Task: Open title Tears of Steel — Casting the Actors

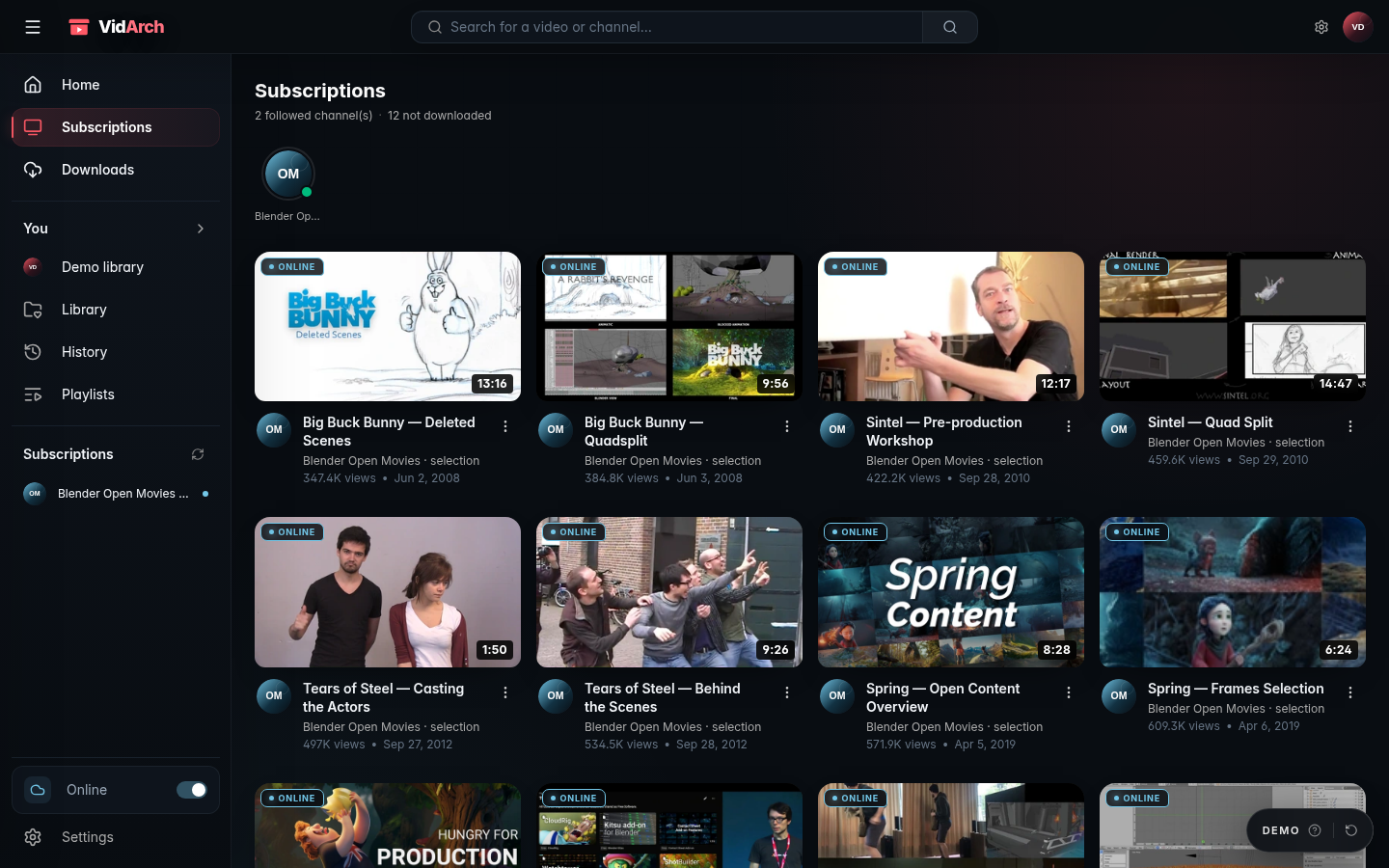Action: (x=383, y=697)
